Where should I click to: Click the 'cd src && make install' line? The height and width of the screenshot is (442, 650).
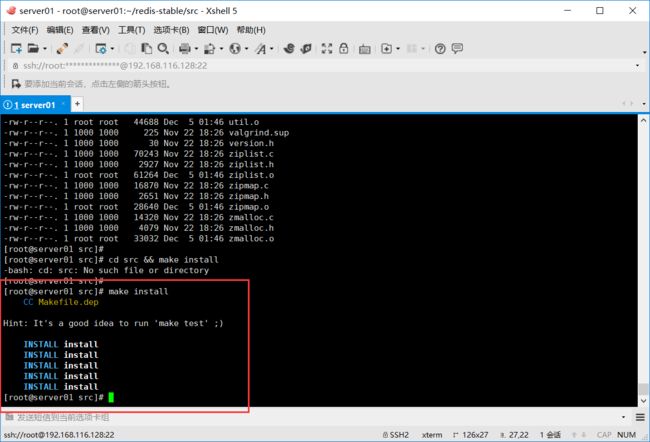pyautogui.click(x=111, y=260)
